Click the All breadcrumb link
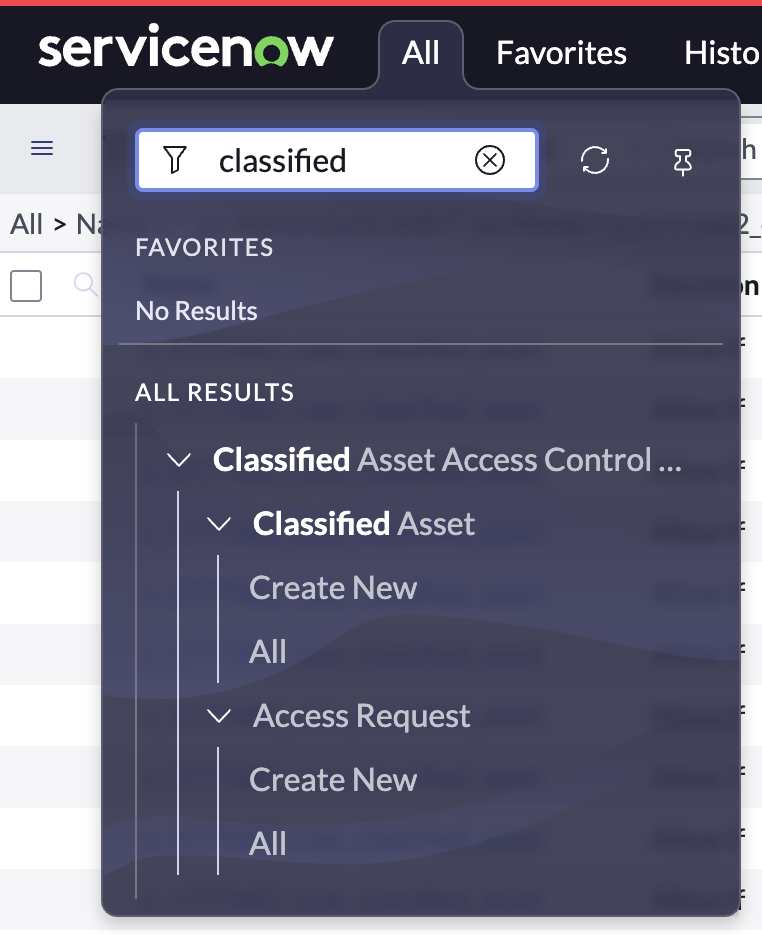 (24, 223)
